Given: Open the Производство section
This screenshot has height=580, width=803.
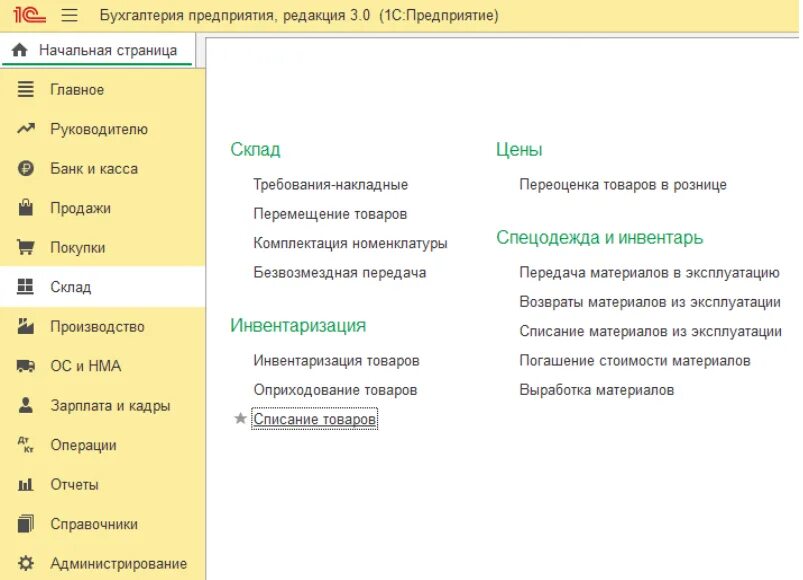Looking at the screenshot, I should [x=102, y=326].
